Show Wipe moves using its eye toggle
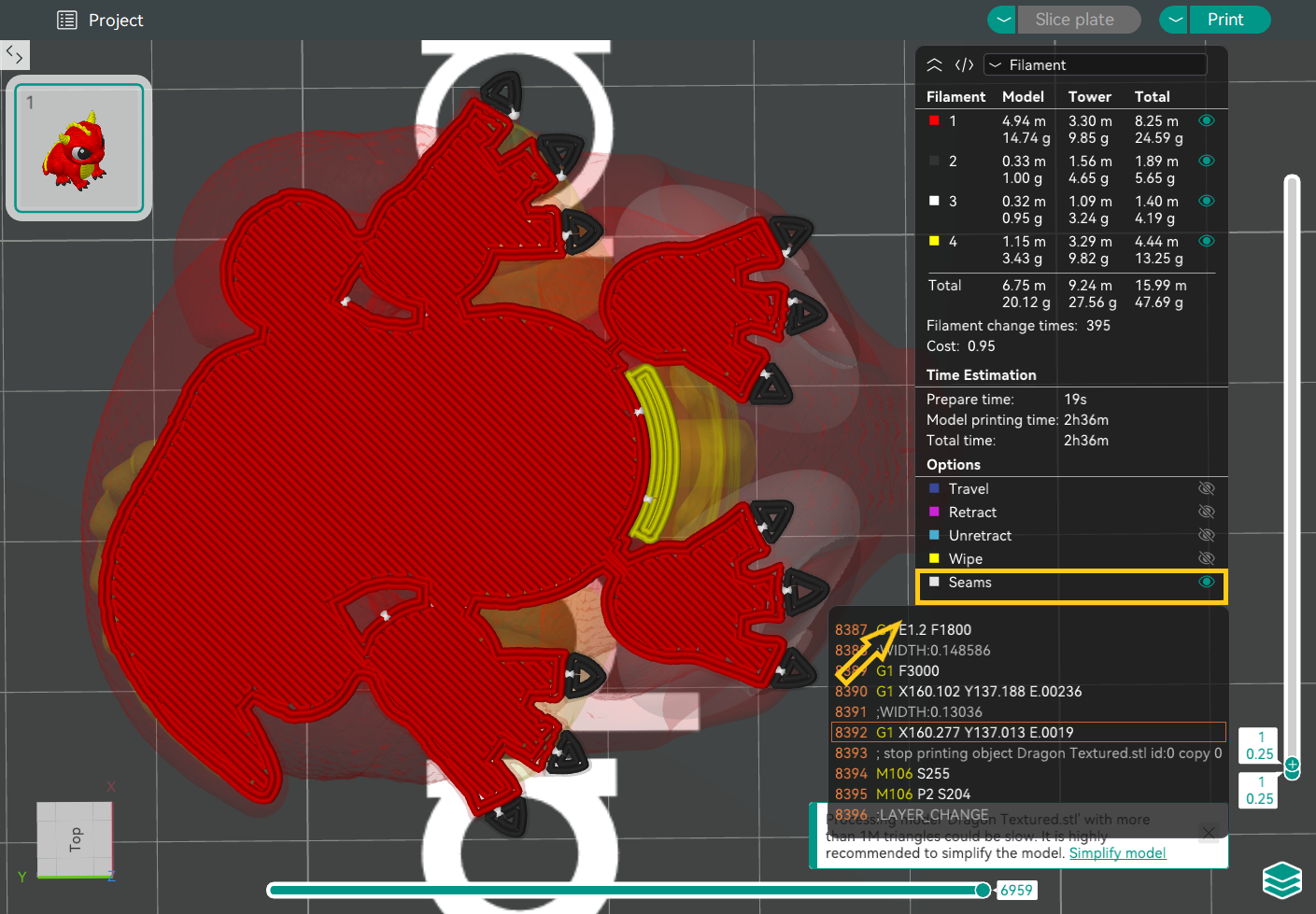This screenshot has height=914, width=1316. 1207,558
